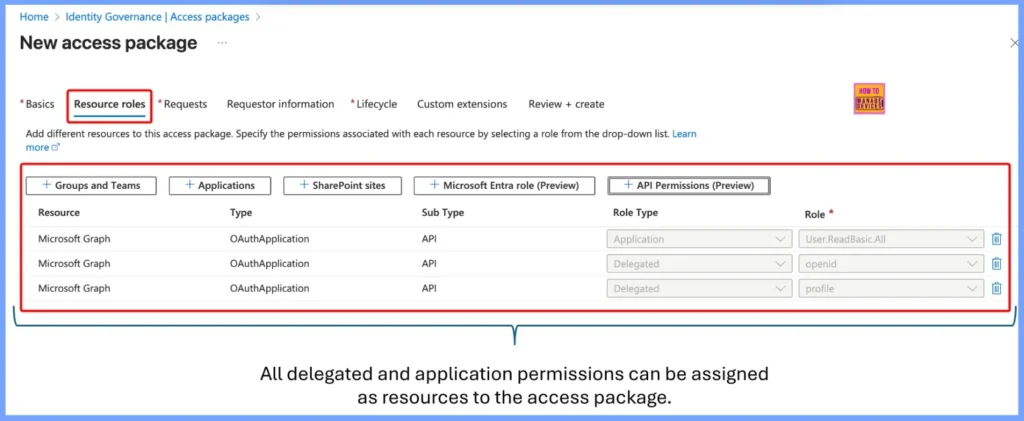Screen dimensions: 1024x421
Task: Select Microsoft Graph in the profile row
Action: pos(74,288)
